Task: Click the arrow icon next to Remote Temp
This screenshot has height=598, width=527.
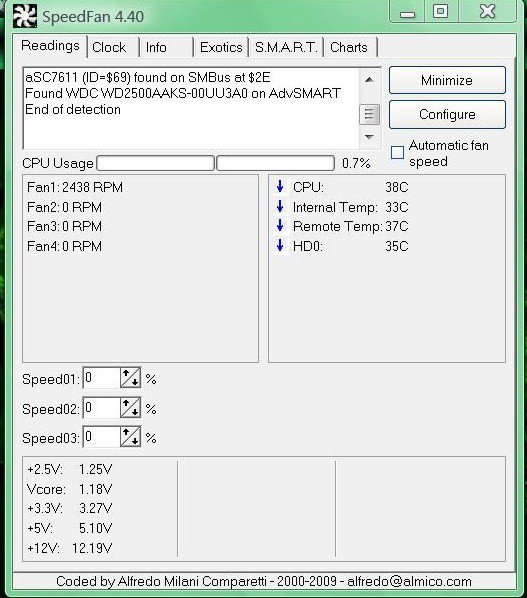Action: [x=280, y=225]
